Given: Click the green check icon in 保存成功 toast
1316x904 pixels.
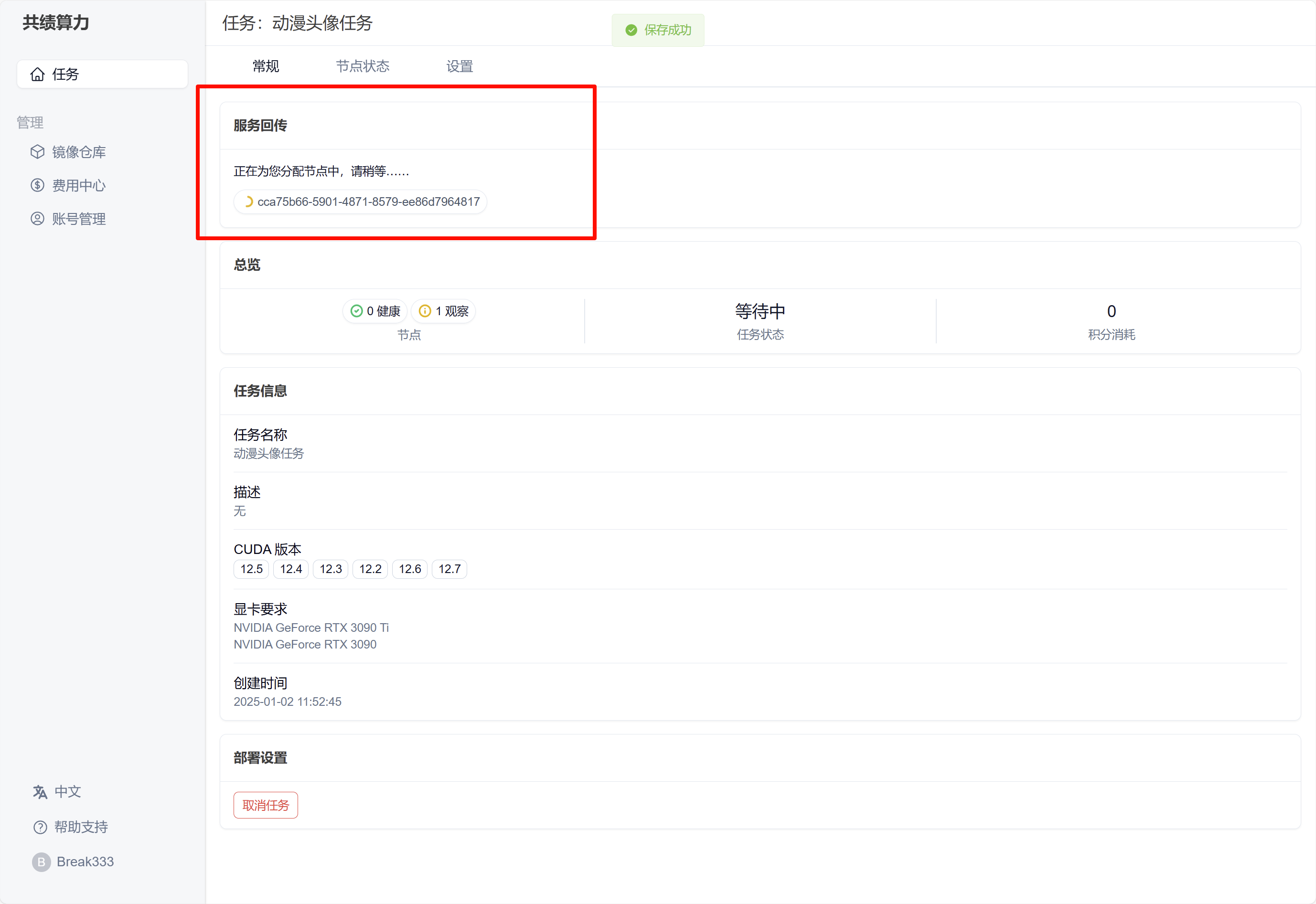Looking at the screenshot, I should tap(631, 30).
